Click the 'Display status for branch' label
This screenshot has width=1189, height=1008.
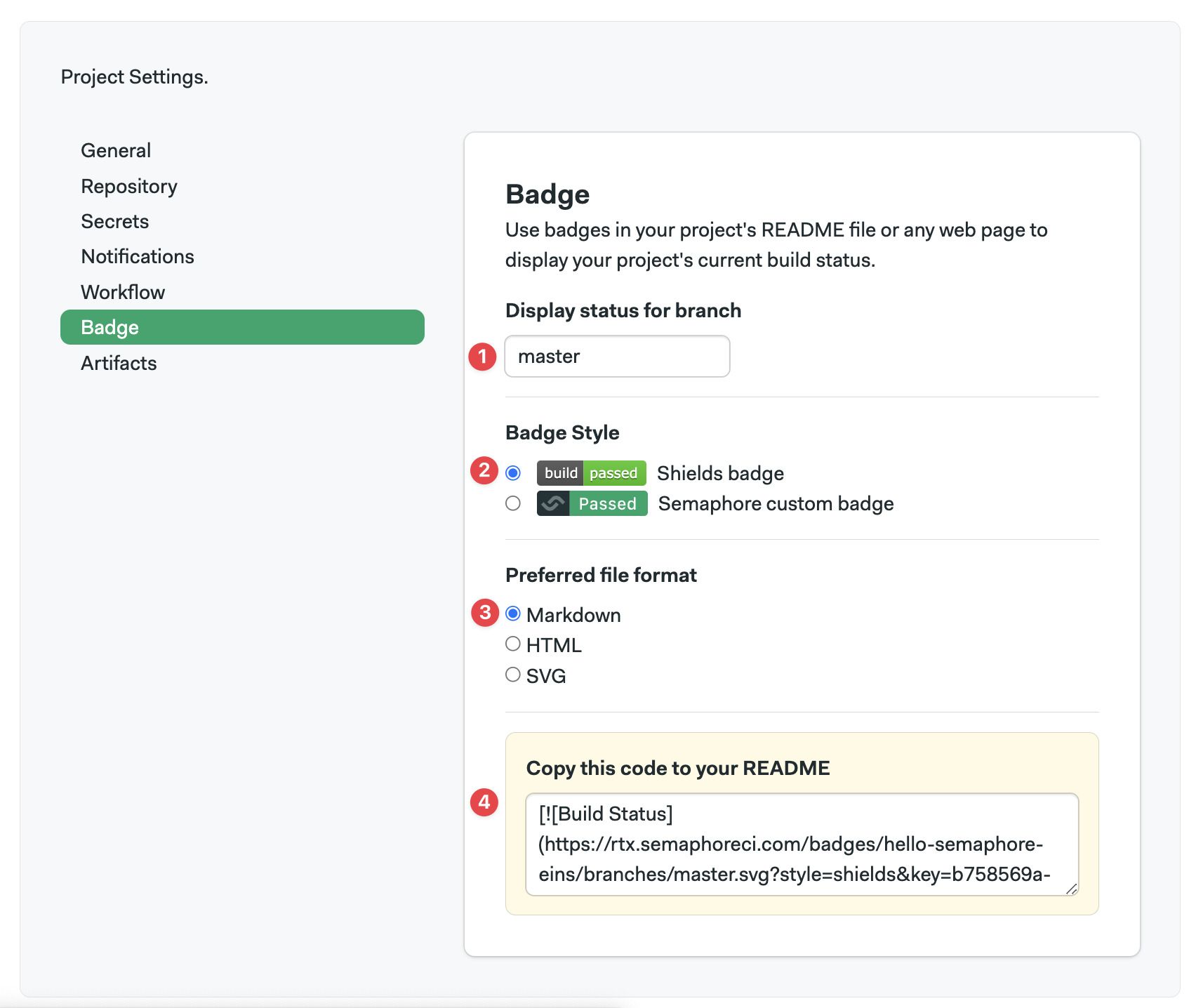point(623,310)
